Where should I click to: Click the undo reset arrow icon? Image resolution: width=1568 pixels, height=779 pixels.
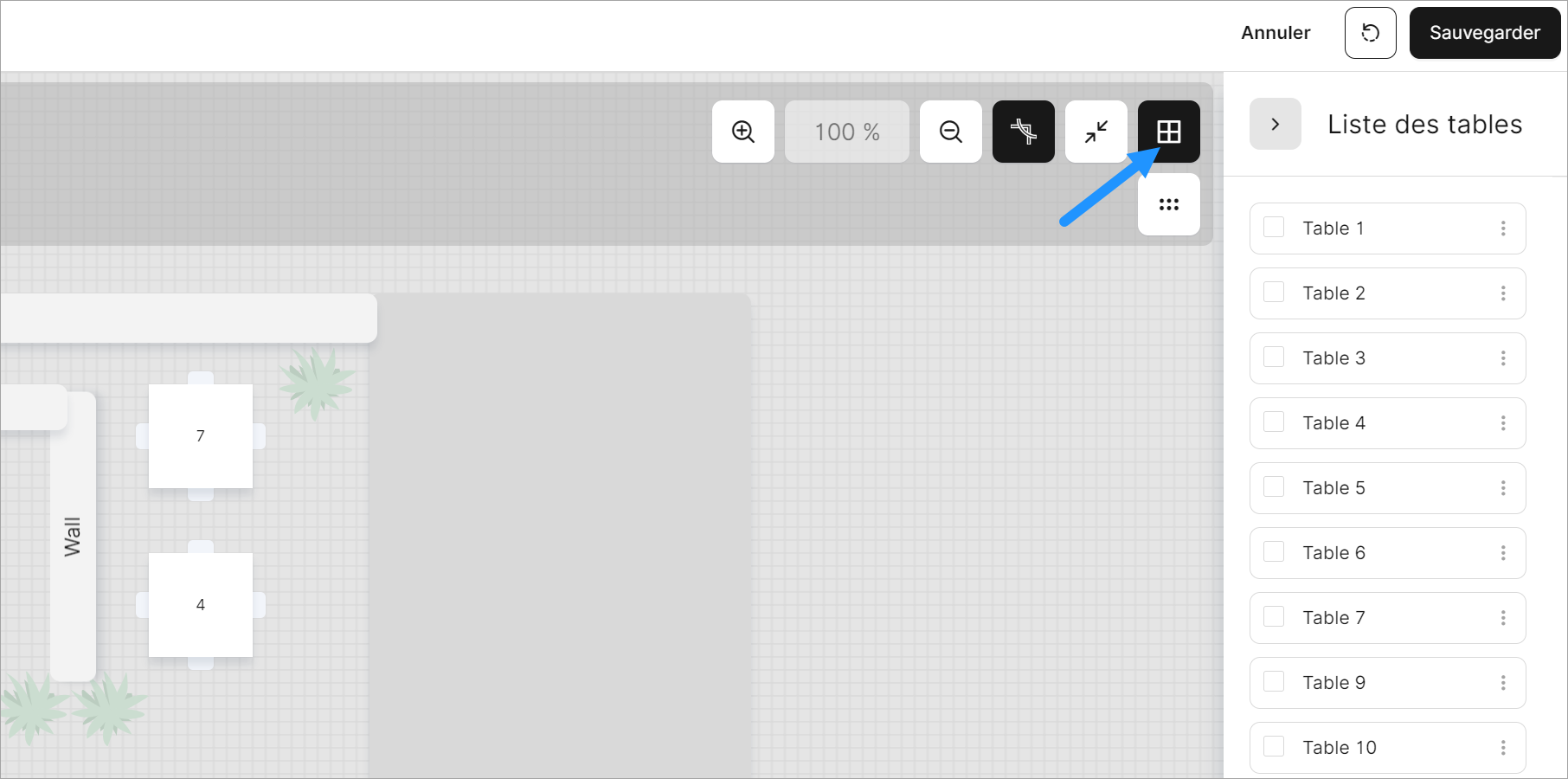pos(1371,33)
